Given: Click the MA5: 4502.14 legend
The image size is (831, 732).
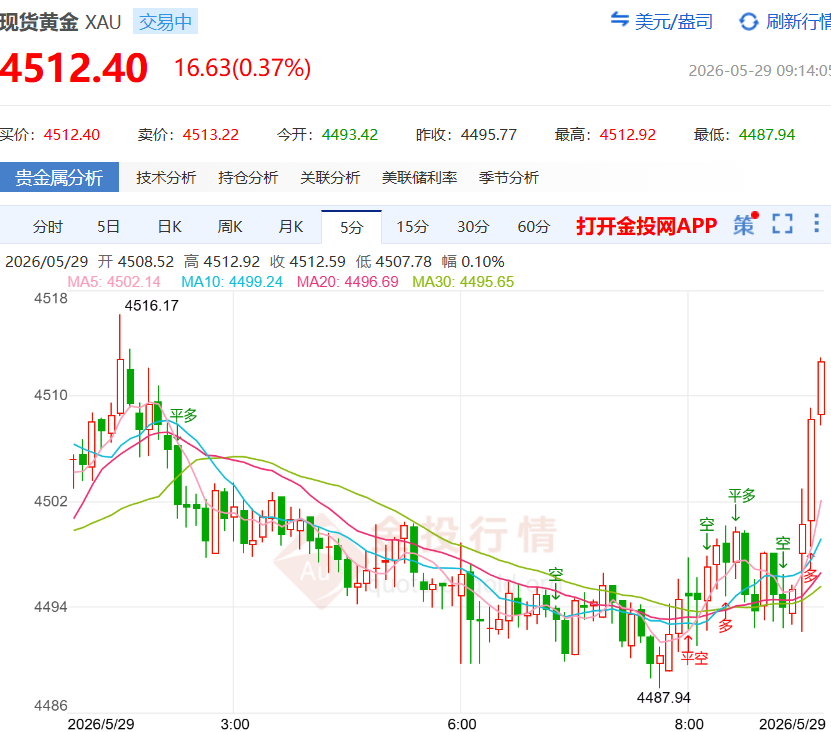Looking at the screenshot, I should pos(114,281).
